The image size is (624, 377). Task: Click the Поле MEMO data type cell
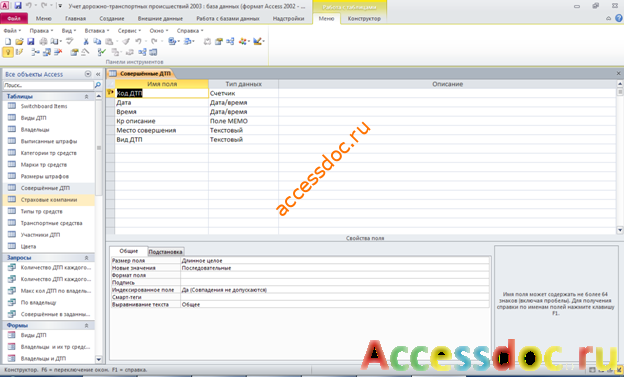pyautogui.click(x=243, y=121)
